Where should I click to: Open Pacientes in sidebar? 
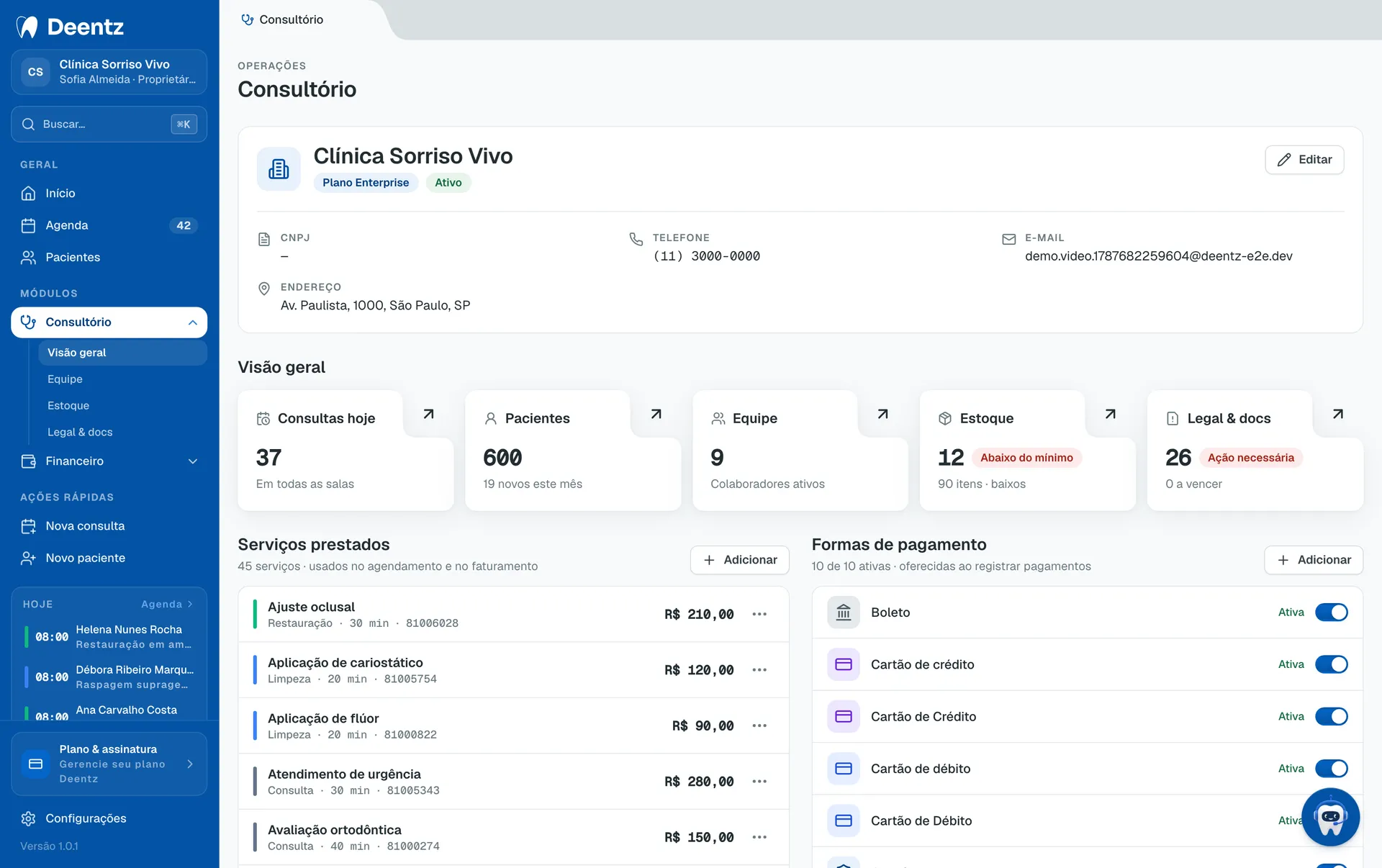pyautogui.click(x=109, y=258)
